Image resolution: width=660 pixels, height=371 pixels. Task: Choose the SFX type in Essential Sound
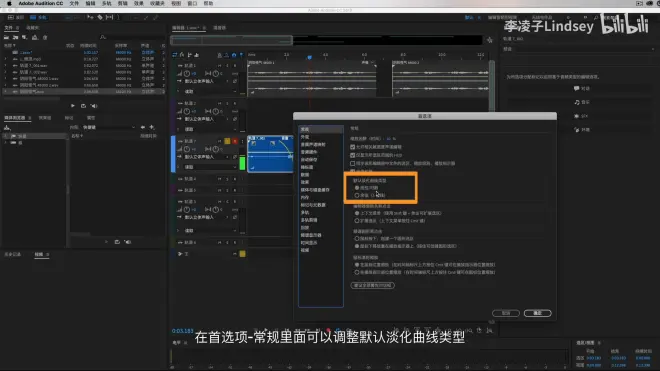pyautogui.click(x=582, y=116)
